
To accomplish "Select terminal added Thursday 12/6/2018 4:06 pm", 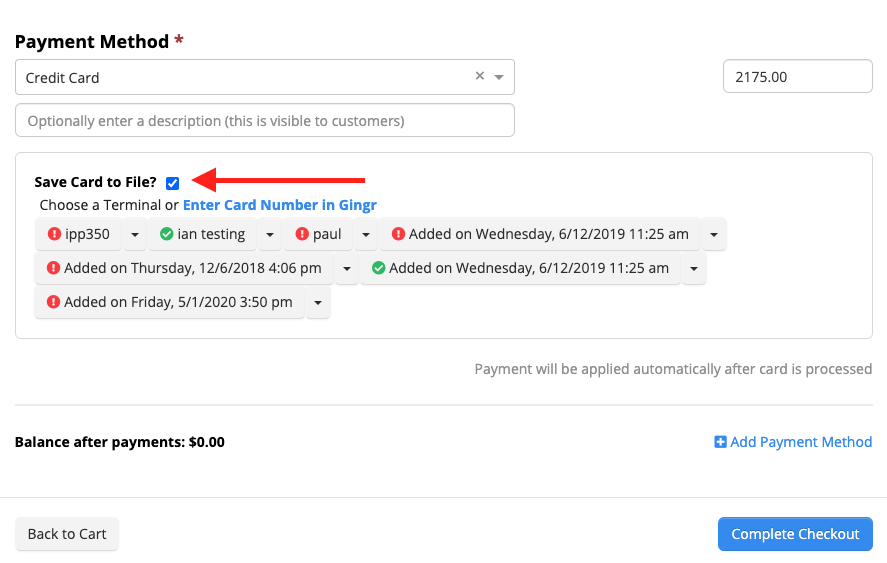I will tap(184, 268).
